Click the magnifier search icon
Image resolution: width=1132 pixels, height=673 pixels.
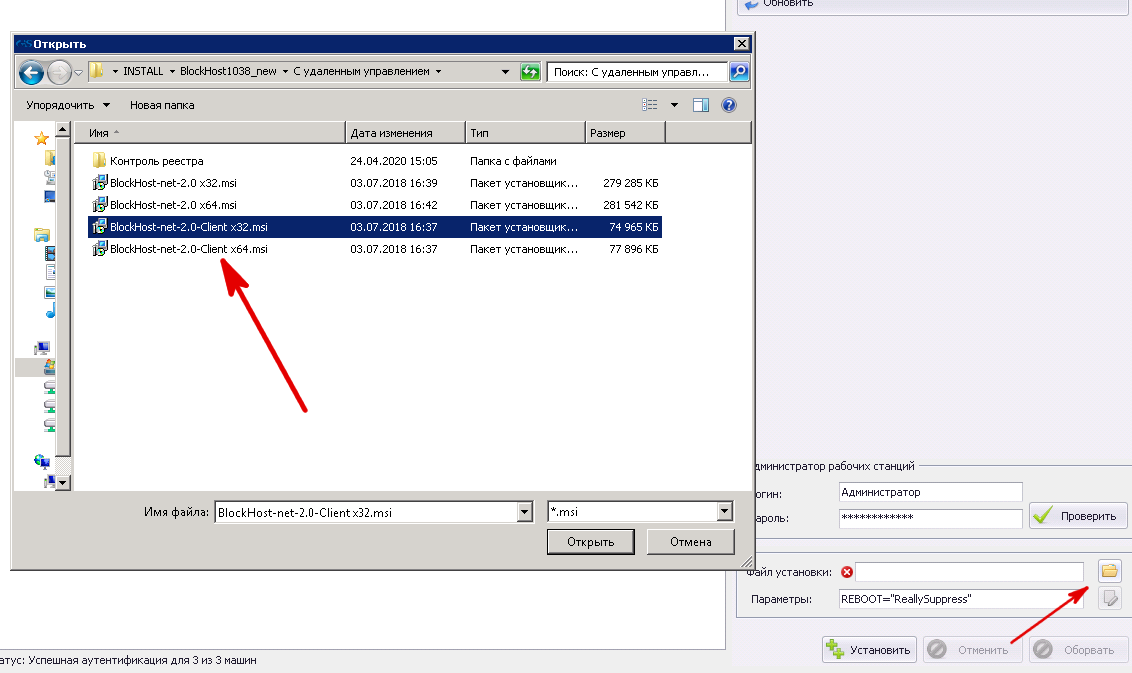(739, 71)
